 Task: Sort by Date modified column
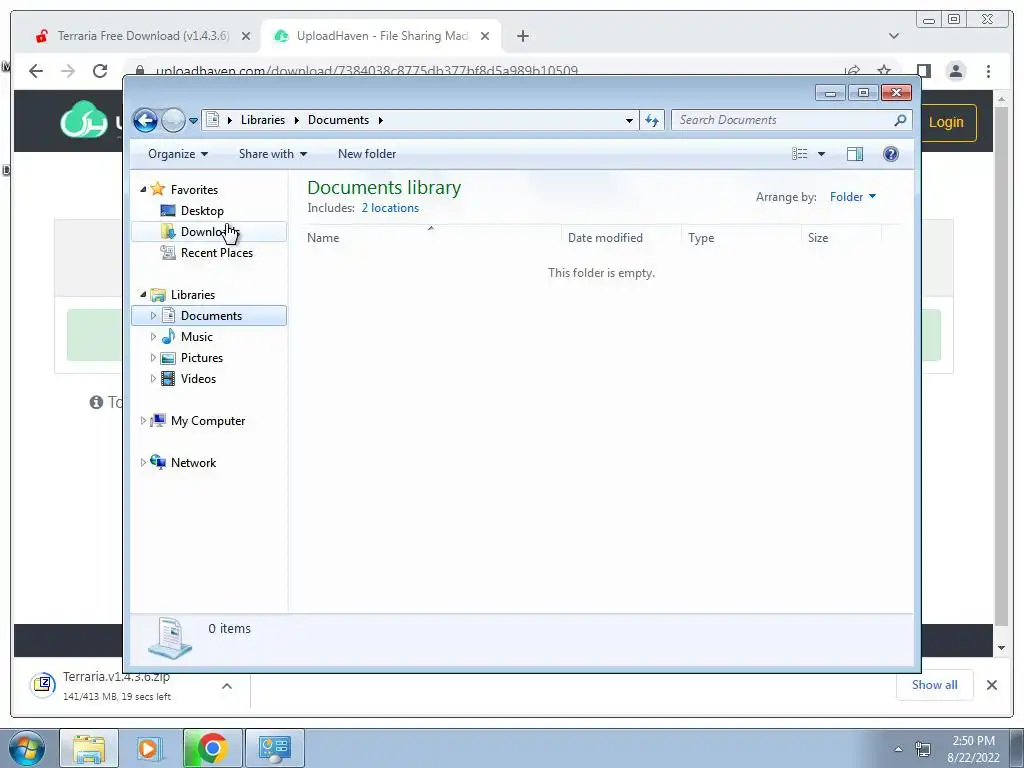[621, 238]
